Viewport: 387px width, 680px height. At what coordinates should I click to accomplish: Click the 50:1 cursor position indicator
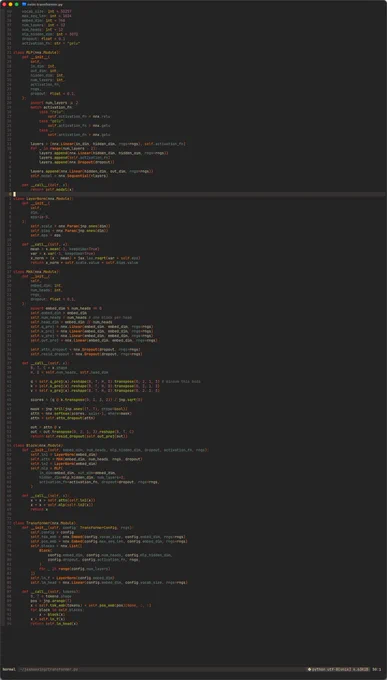click(377, 670)
